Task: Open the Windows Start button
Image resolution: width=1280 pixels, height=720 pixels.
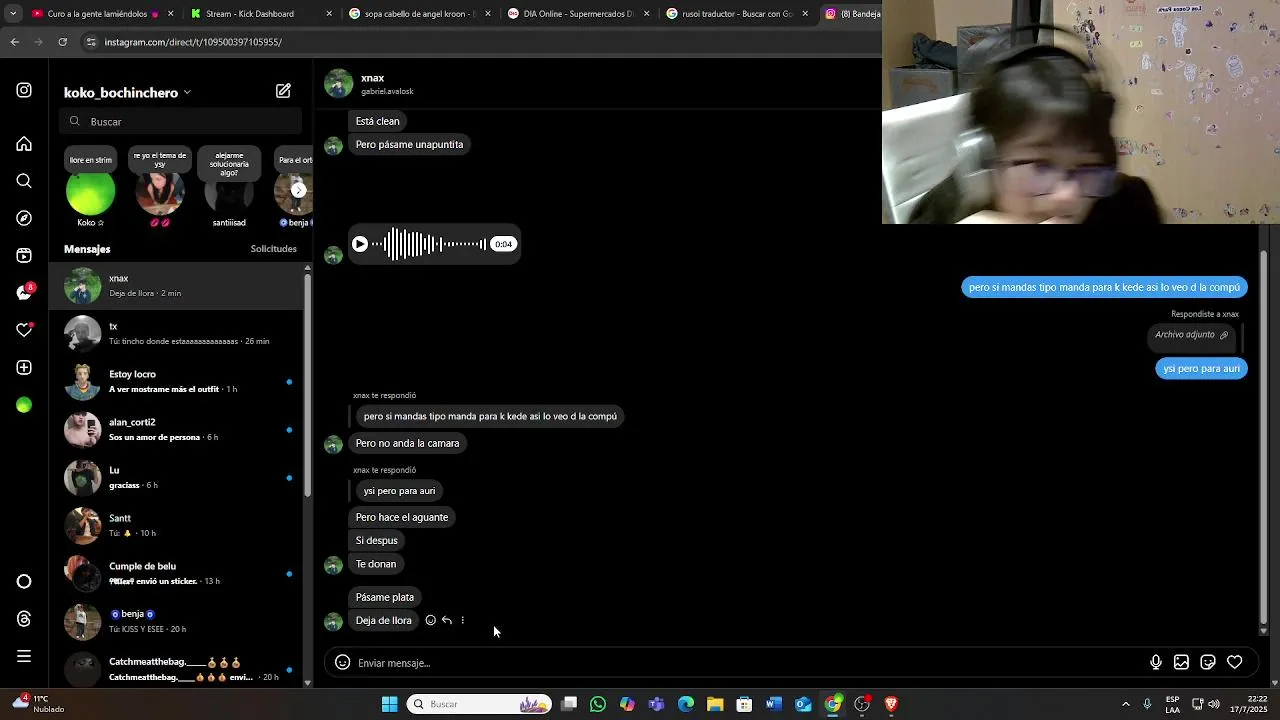Action: 389,704
